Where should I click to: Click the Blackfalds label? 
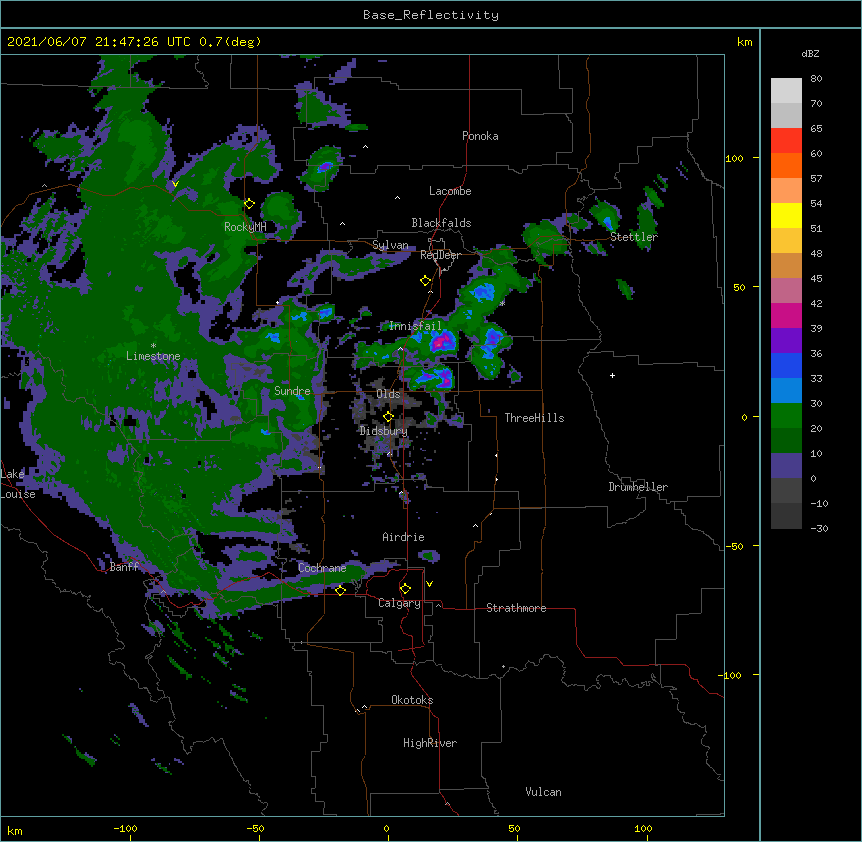click(x=441, y=223)
